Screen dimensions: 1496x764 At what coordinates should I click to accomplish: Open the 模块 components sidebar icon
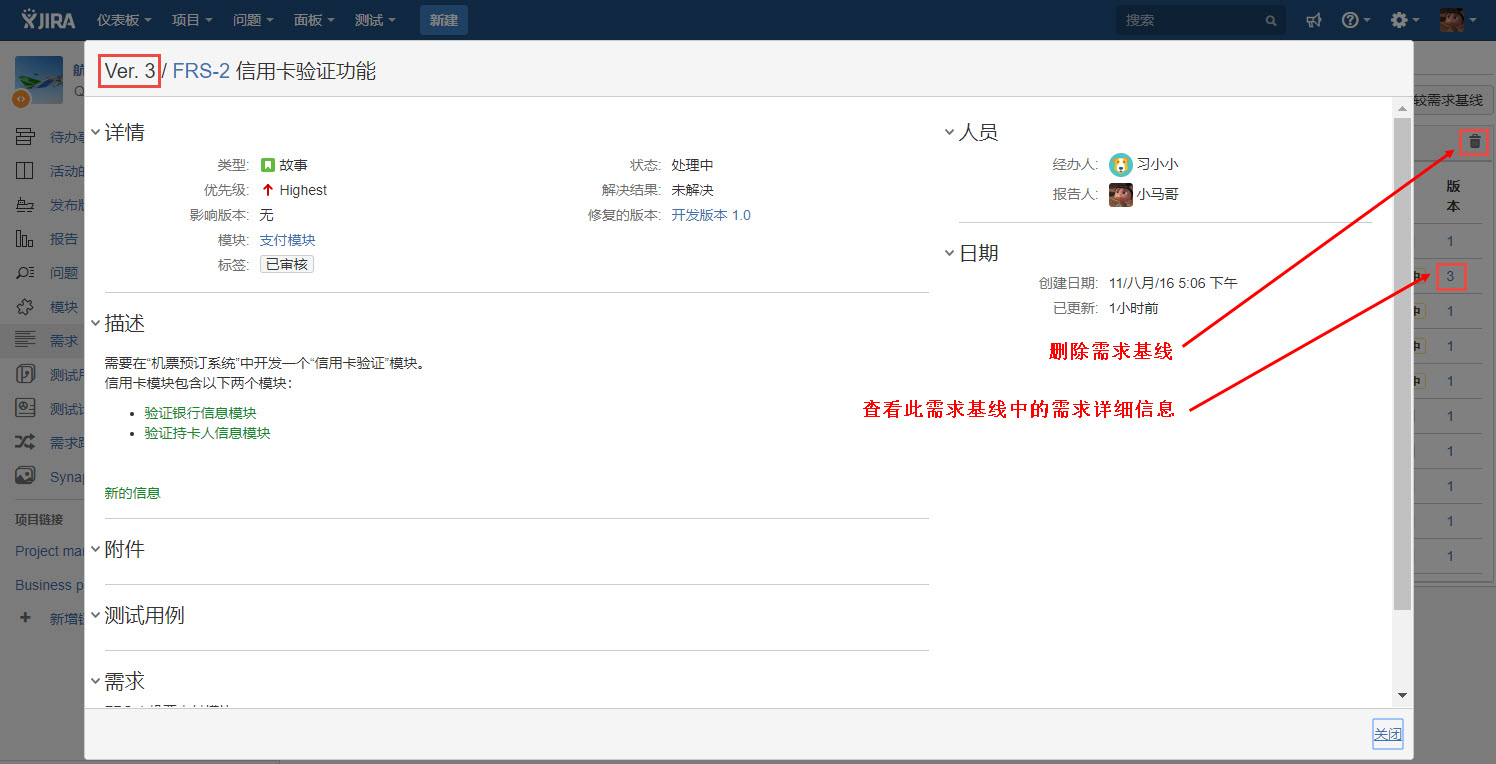pyautogui.click(x=25, y=307)
